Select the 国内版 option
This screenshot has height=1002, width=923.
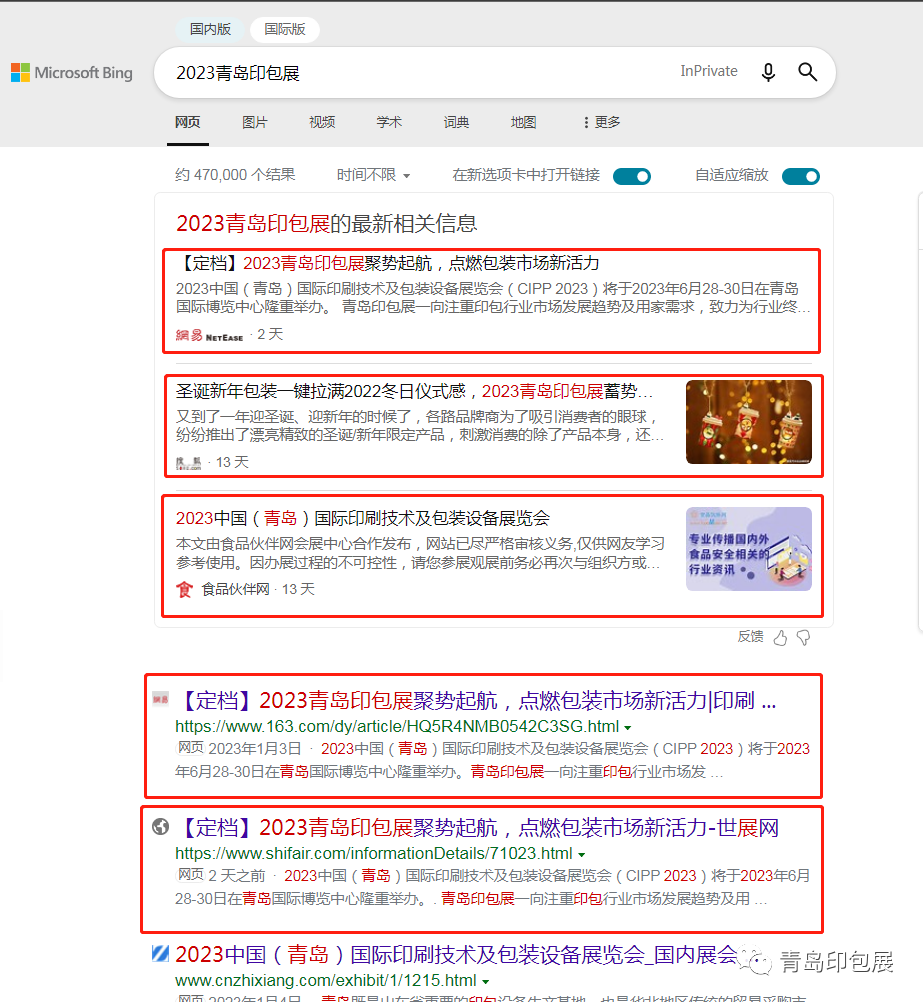pyautogui.click(x=210, y=29)
